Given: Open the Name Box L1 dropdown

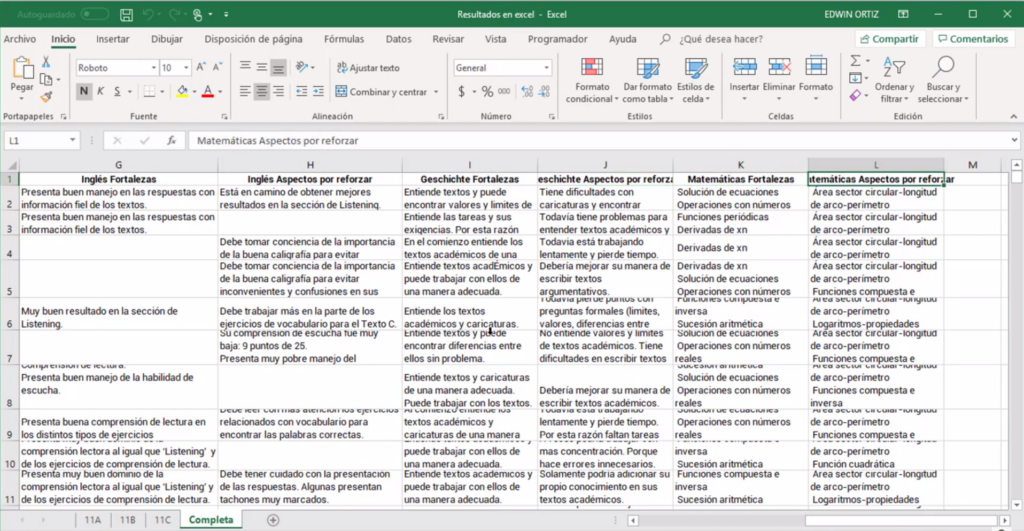Looking at the screenshot, I should (x=72, y=140).
